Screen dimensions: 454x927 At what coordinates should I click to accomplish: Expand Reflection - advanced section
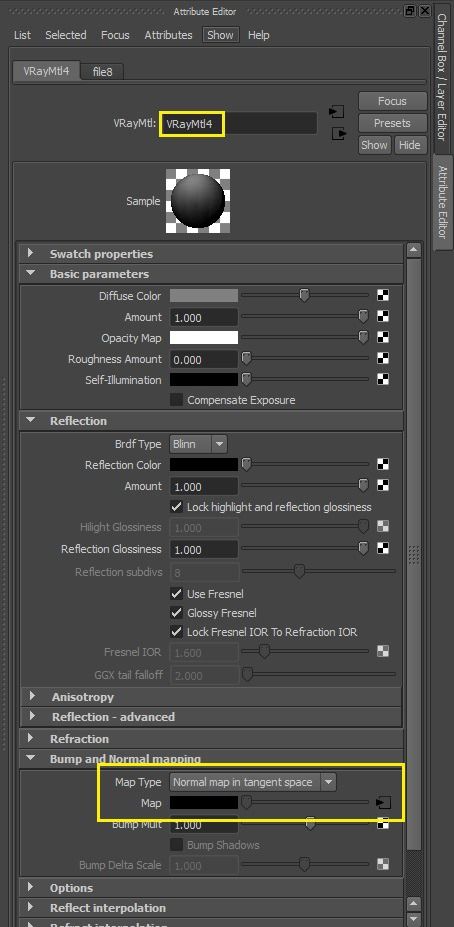point(33,717)
